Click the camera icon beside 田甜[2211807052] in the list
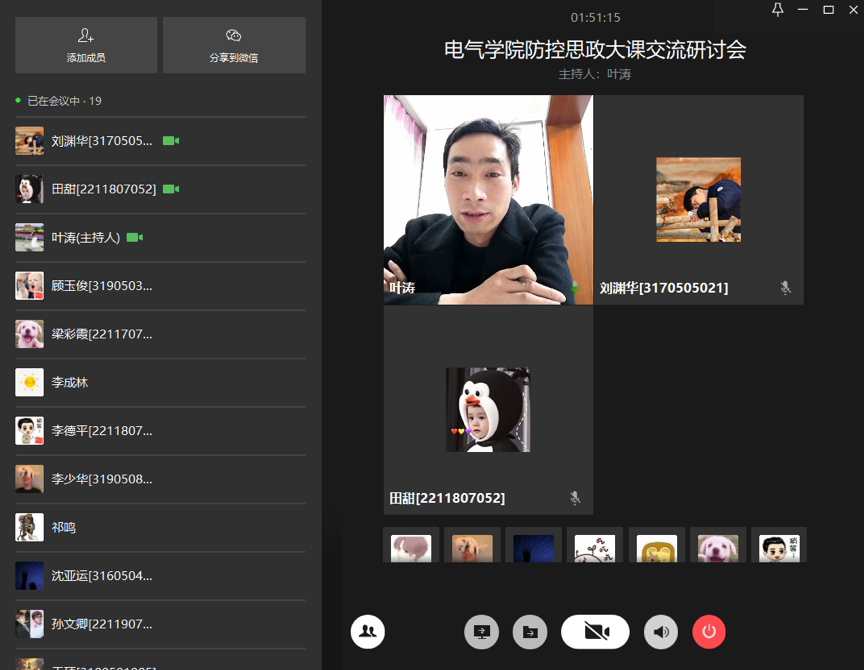The width and height of the screenshot is (864, 670). click(x=171, y=190)
